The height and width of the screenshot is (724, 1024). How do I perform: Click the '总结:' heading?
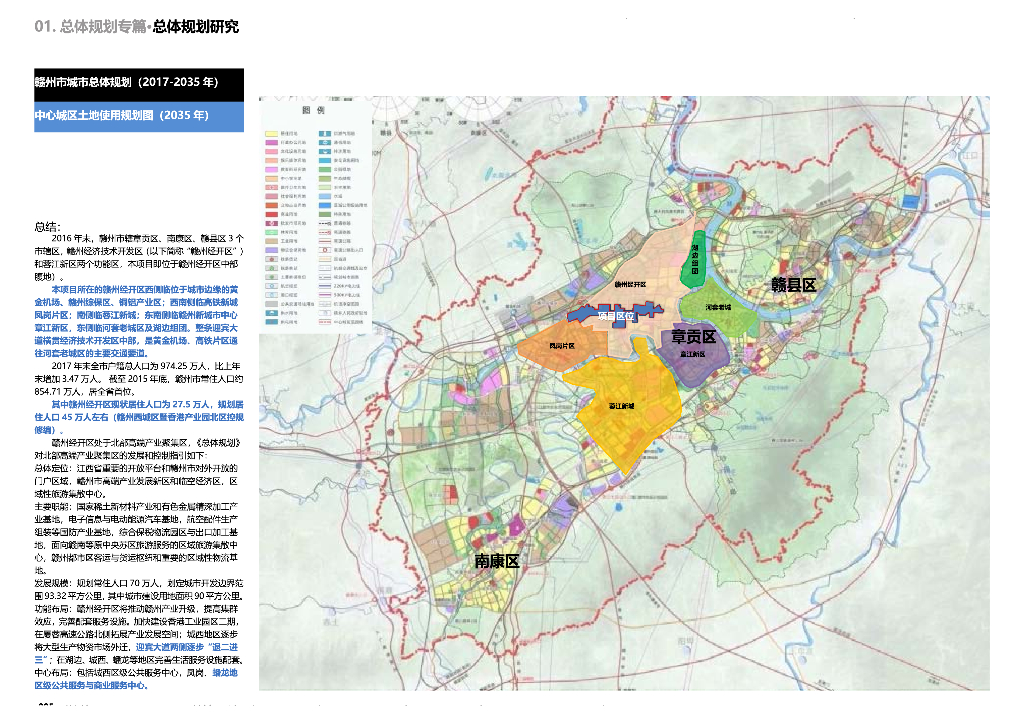click(x=48, y=227)
